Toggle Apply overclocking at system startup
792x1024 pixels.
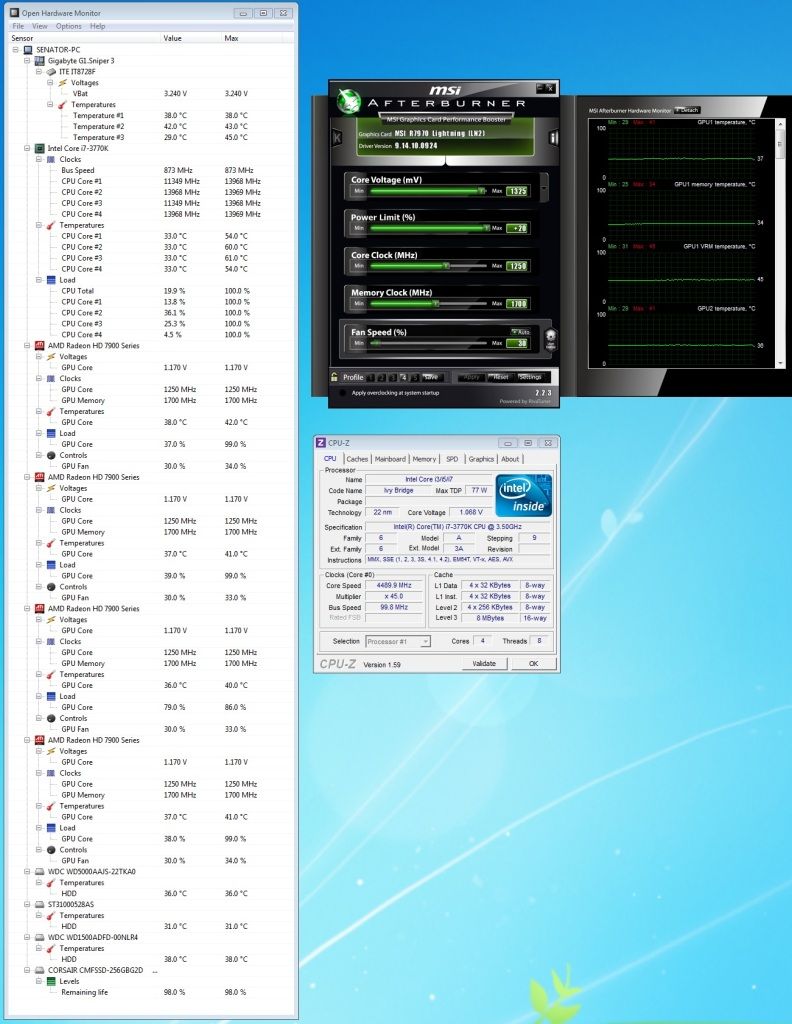pyautogui.click(x=343, y=393)
